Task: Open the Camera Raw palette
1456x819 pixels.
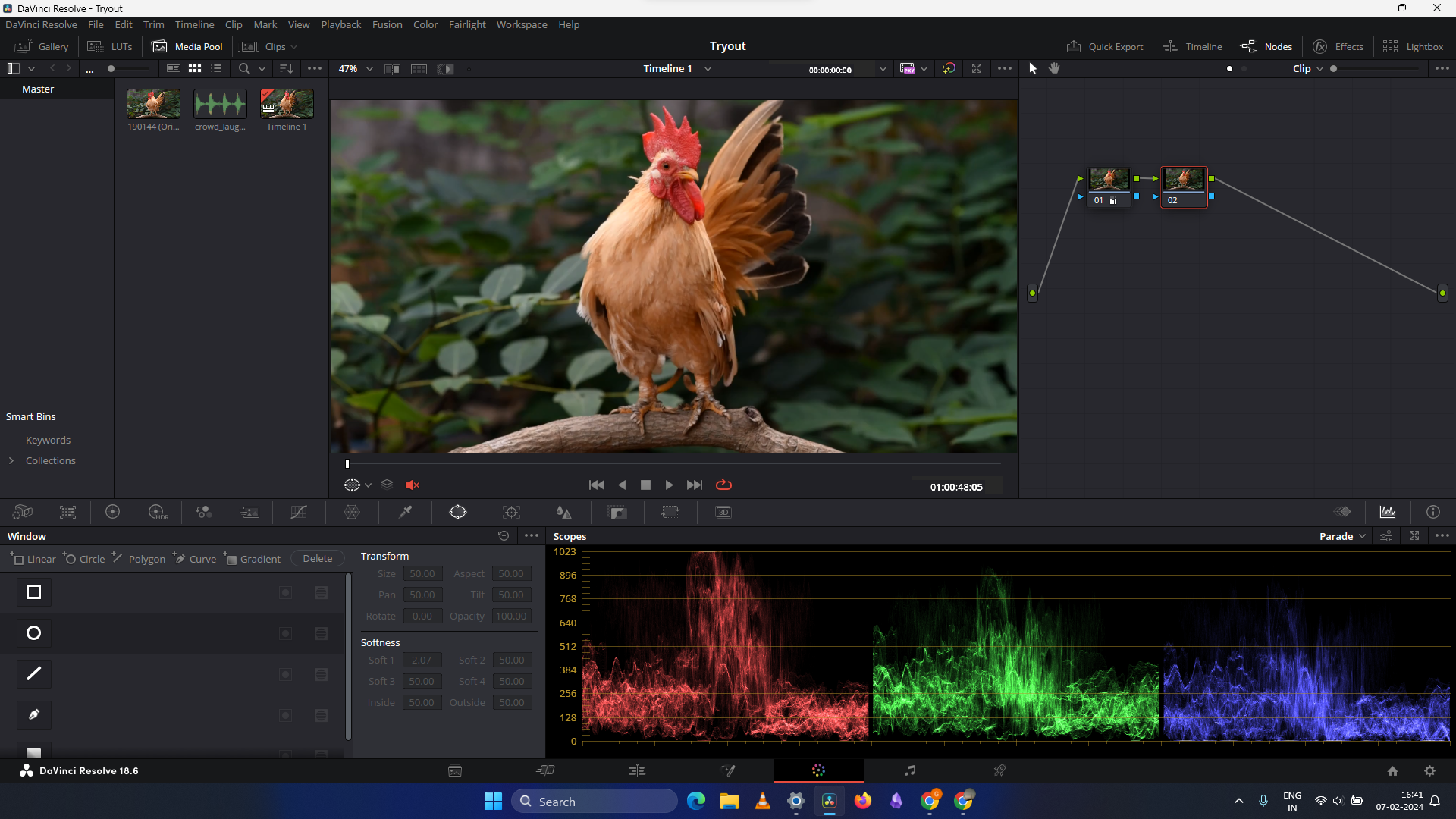Action: click(x=23, y=513)
